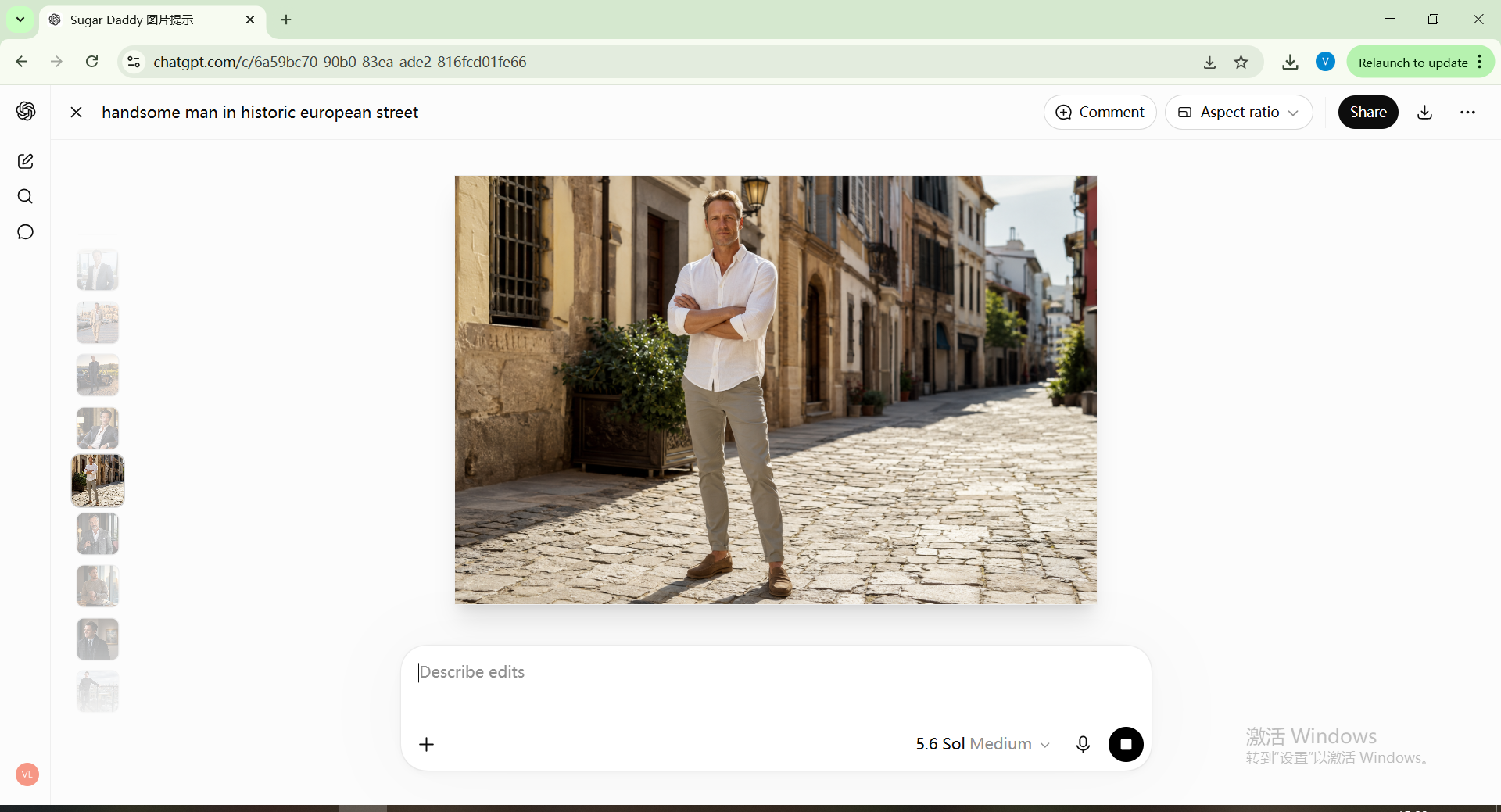The height and width of the screenshot is (812, 1501).
Task: Open the Chrome profile avatar V
Action: click(x=1325, y=62)
